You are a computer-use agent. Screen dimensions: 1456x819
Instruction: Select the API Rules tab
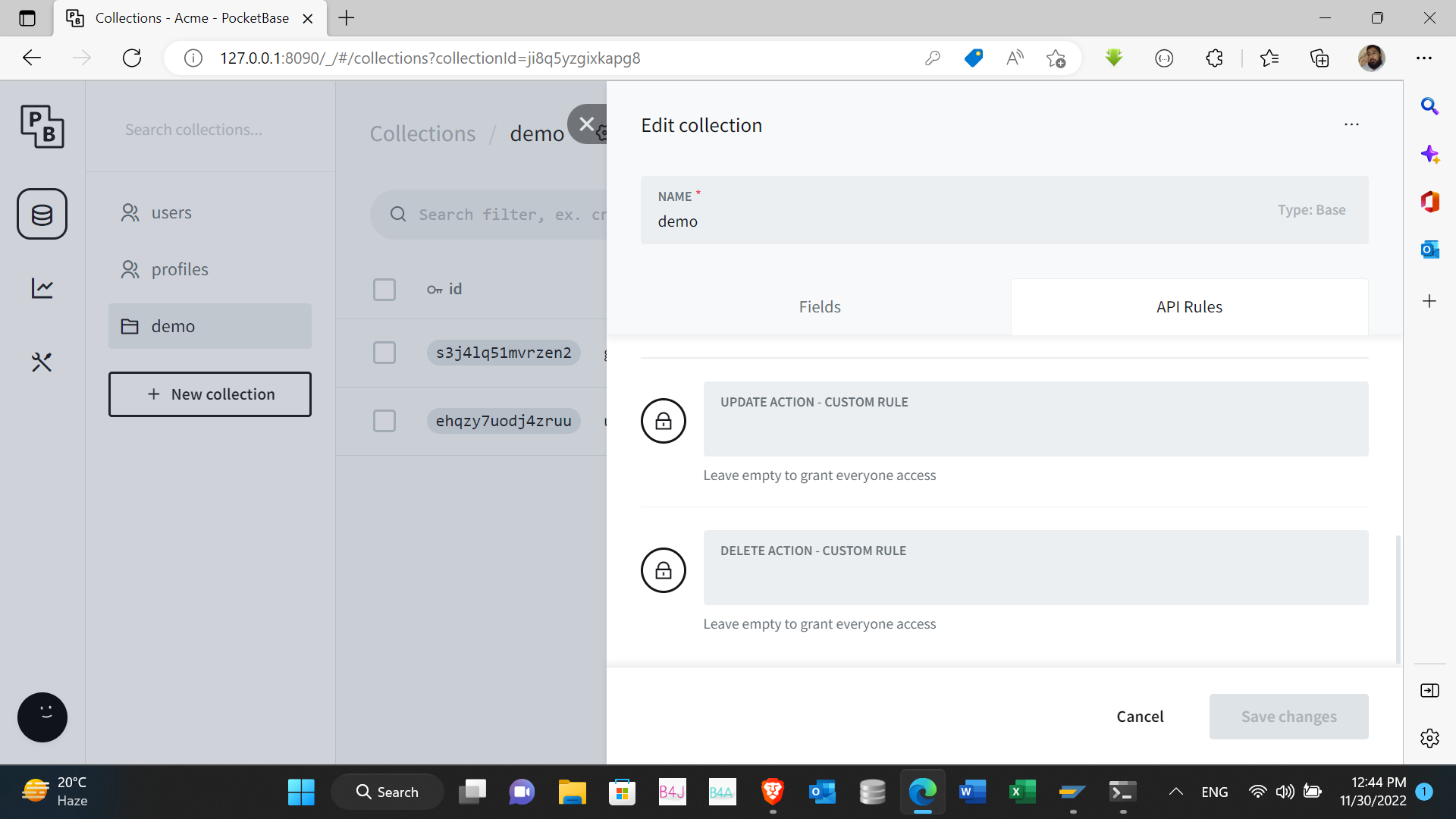point(1188,307)
